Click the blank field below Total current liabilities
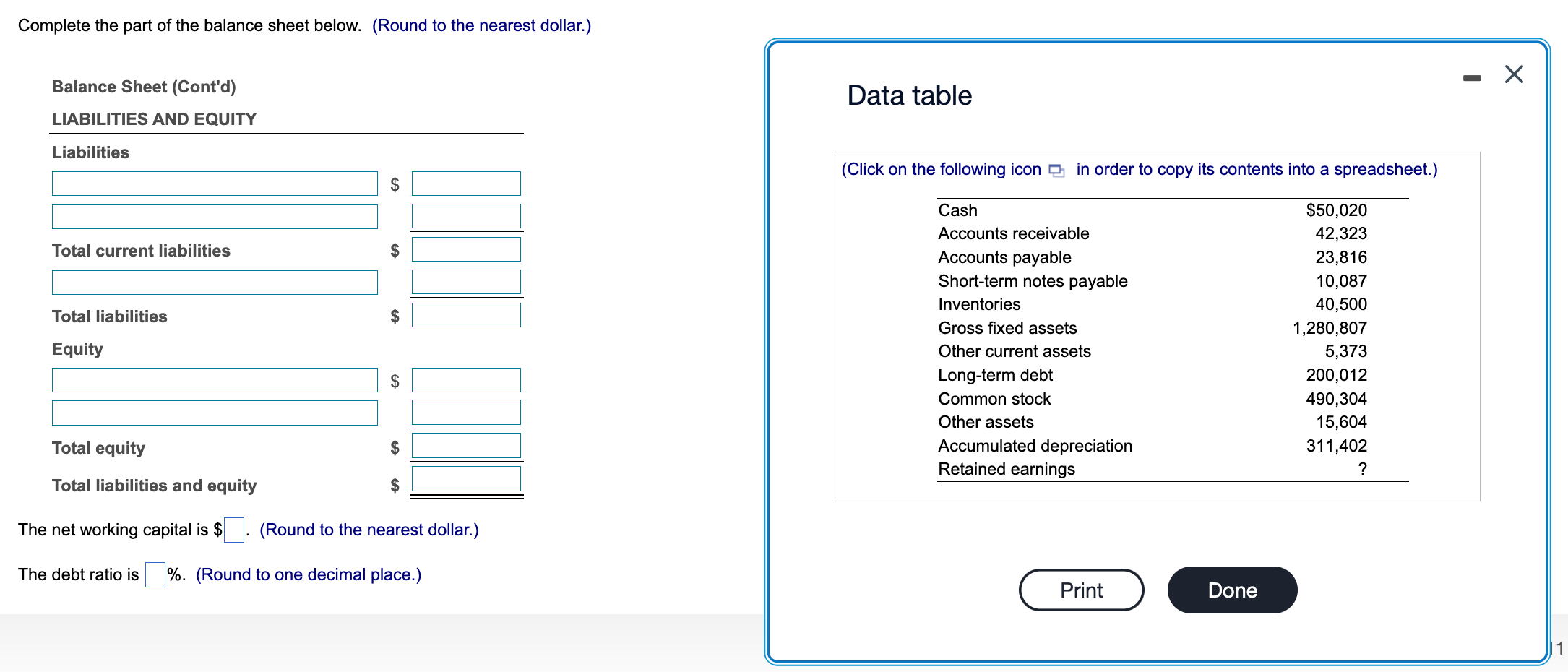Screen dimensions: 1568x672 tap(215, 283)
